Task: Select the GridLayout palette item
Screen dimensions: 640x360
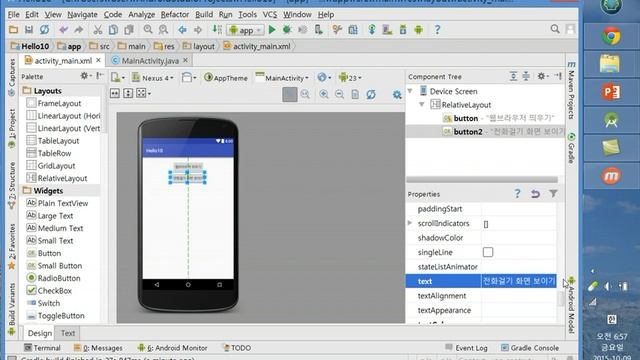Action: point(51,166)
